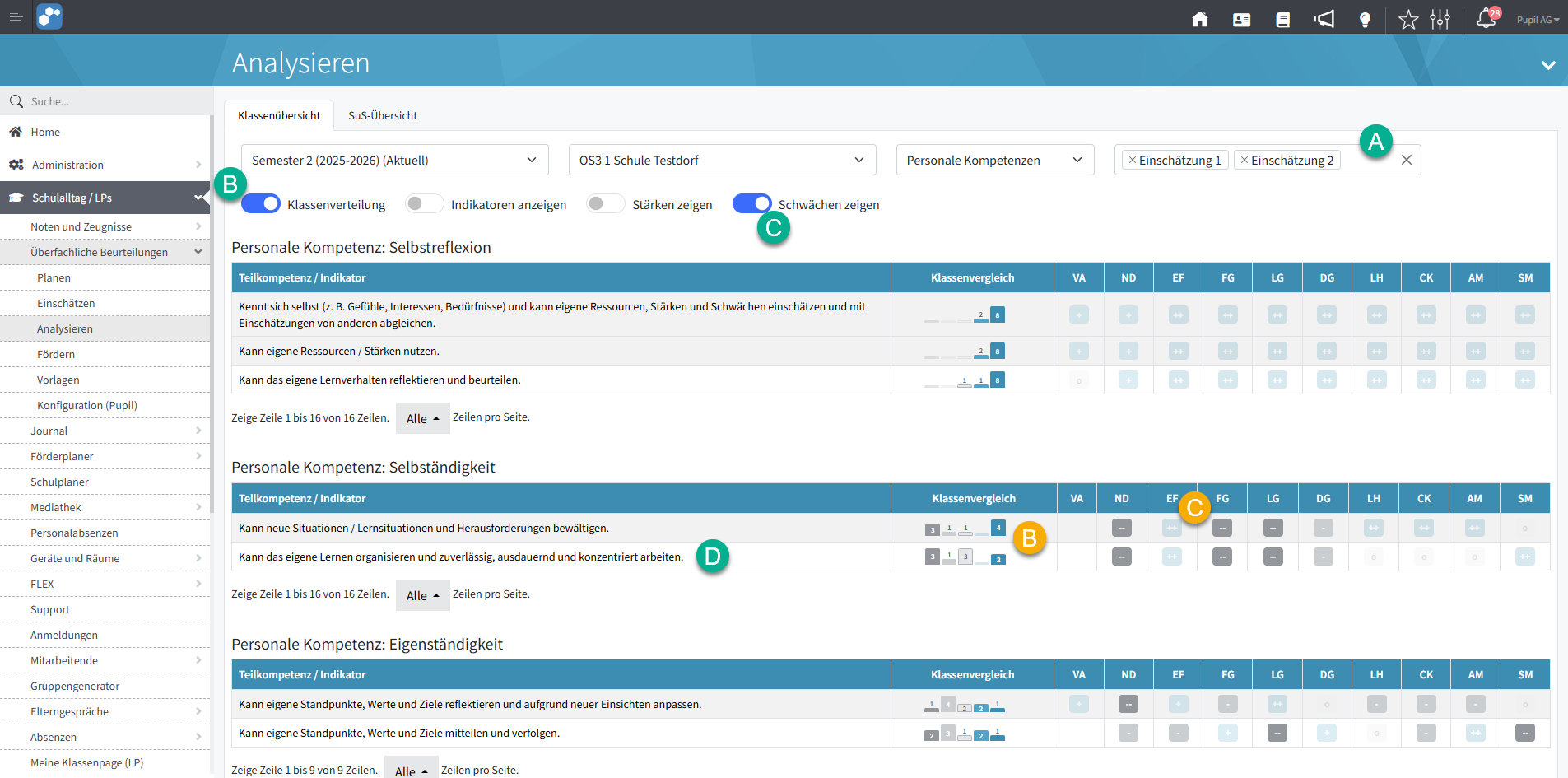The width and height of the screenshot is (1568, 778).
Task: Open notifications bell with 28 badge
Action: coord(1487,18)
